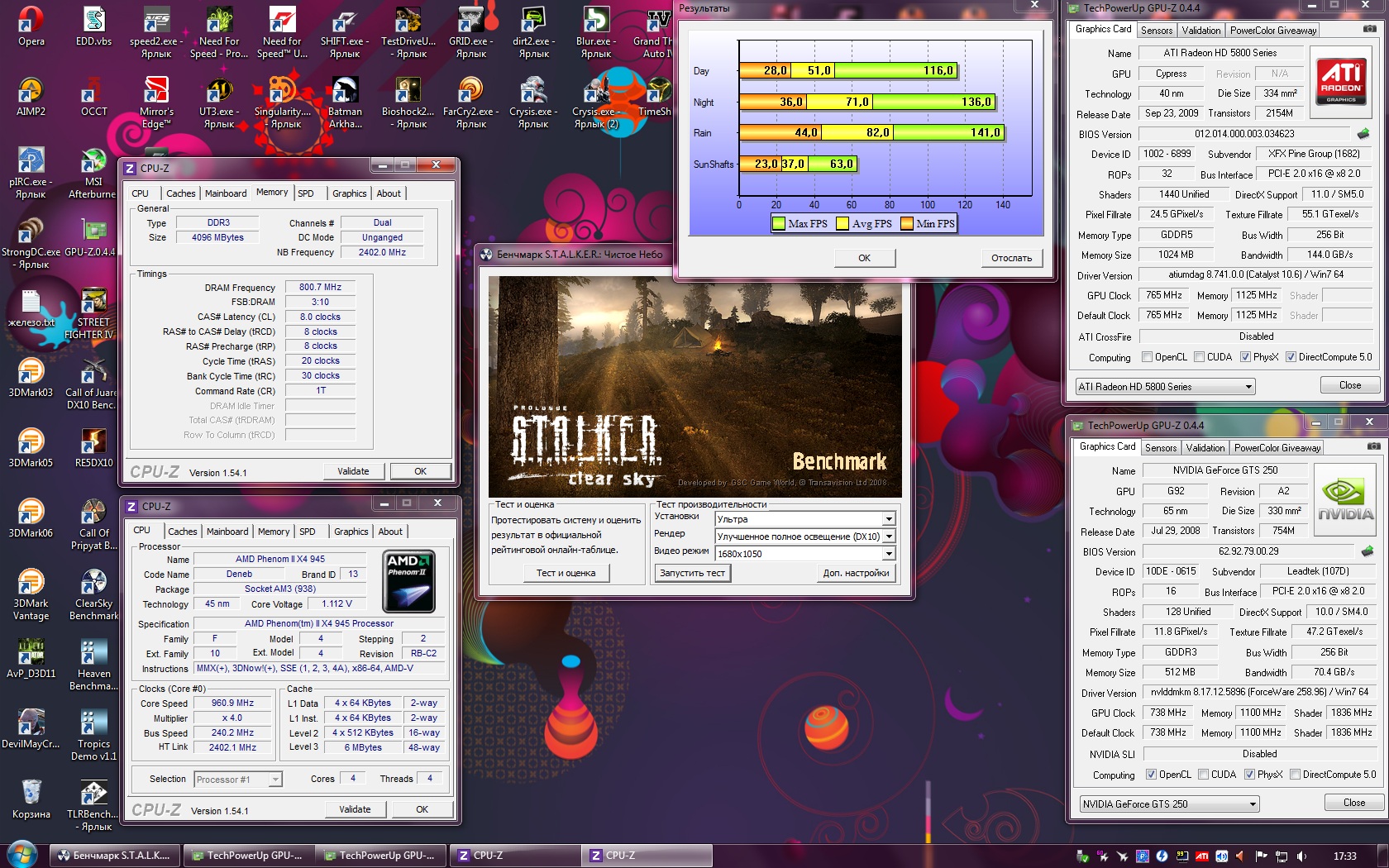Image resolution: width=1389 pixels, height=868 pixels.
Task: Click the screenshot camera icon in ATI GPU-Z
Action: pos(1370,29)
